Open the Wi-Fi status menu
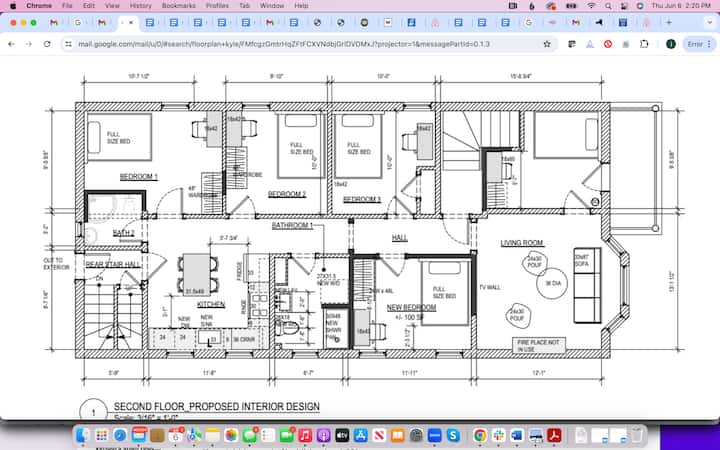 click(x=592, y=6)
